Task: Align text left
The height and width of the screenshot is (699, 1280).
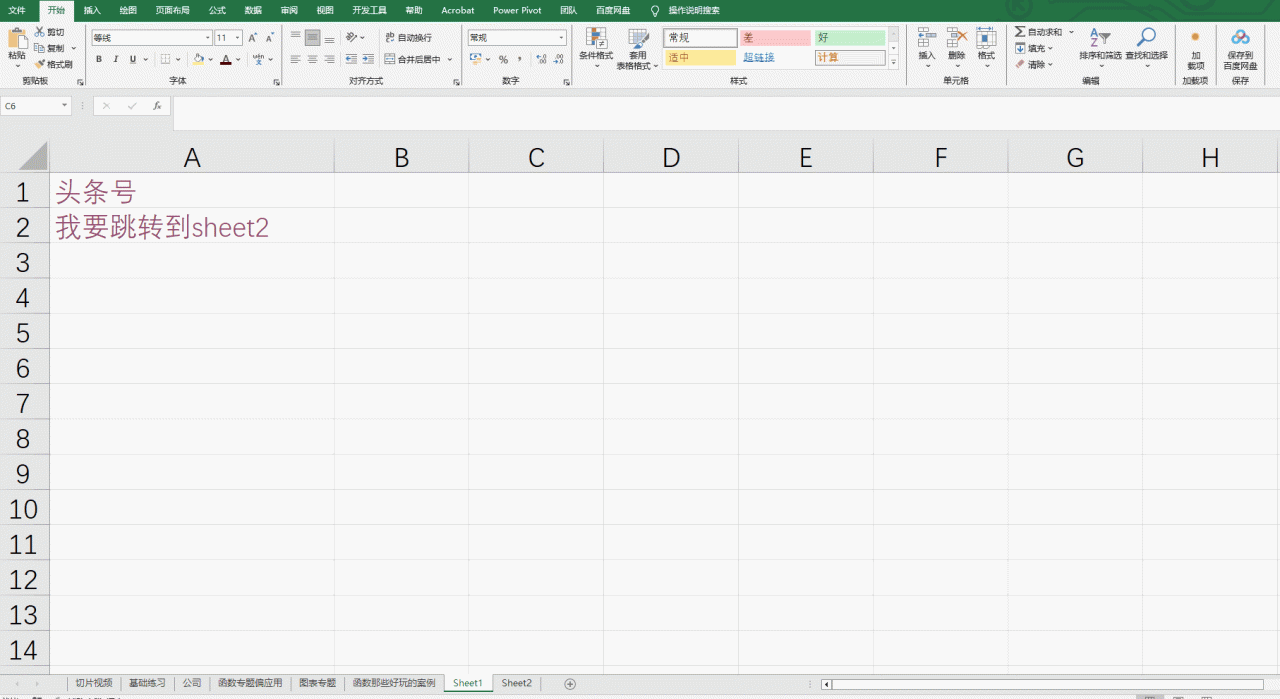Action: point(295,59)
